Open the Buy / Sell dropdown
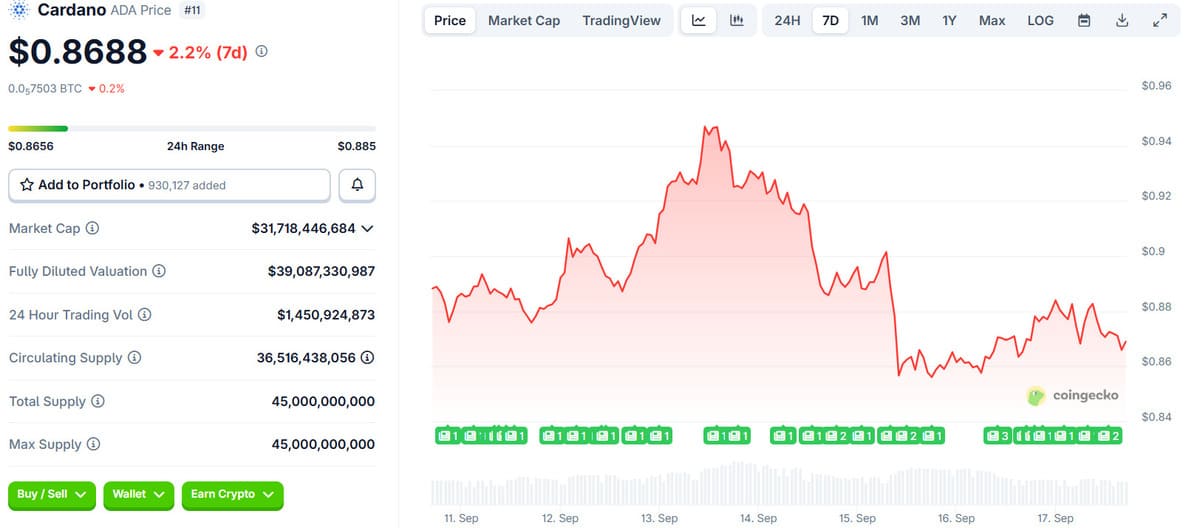This screenshot has width=1200, height=528. coord(52,494)
